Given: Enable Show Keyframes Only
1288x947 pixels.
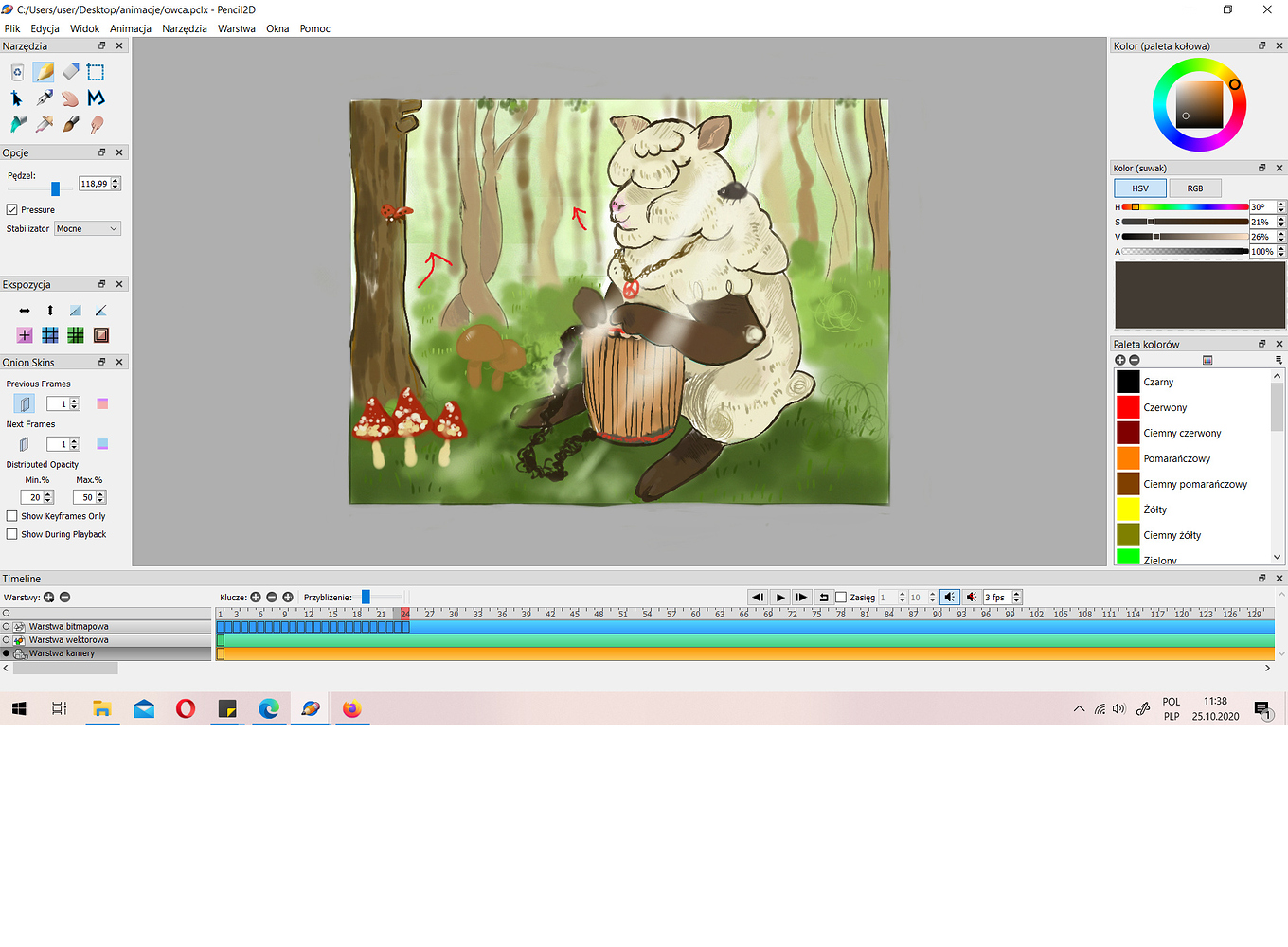Looking at the screenshot, I should pyautogui.click(x=12, y=516).
